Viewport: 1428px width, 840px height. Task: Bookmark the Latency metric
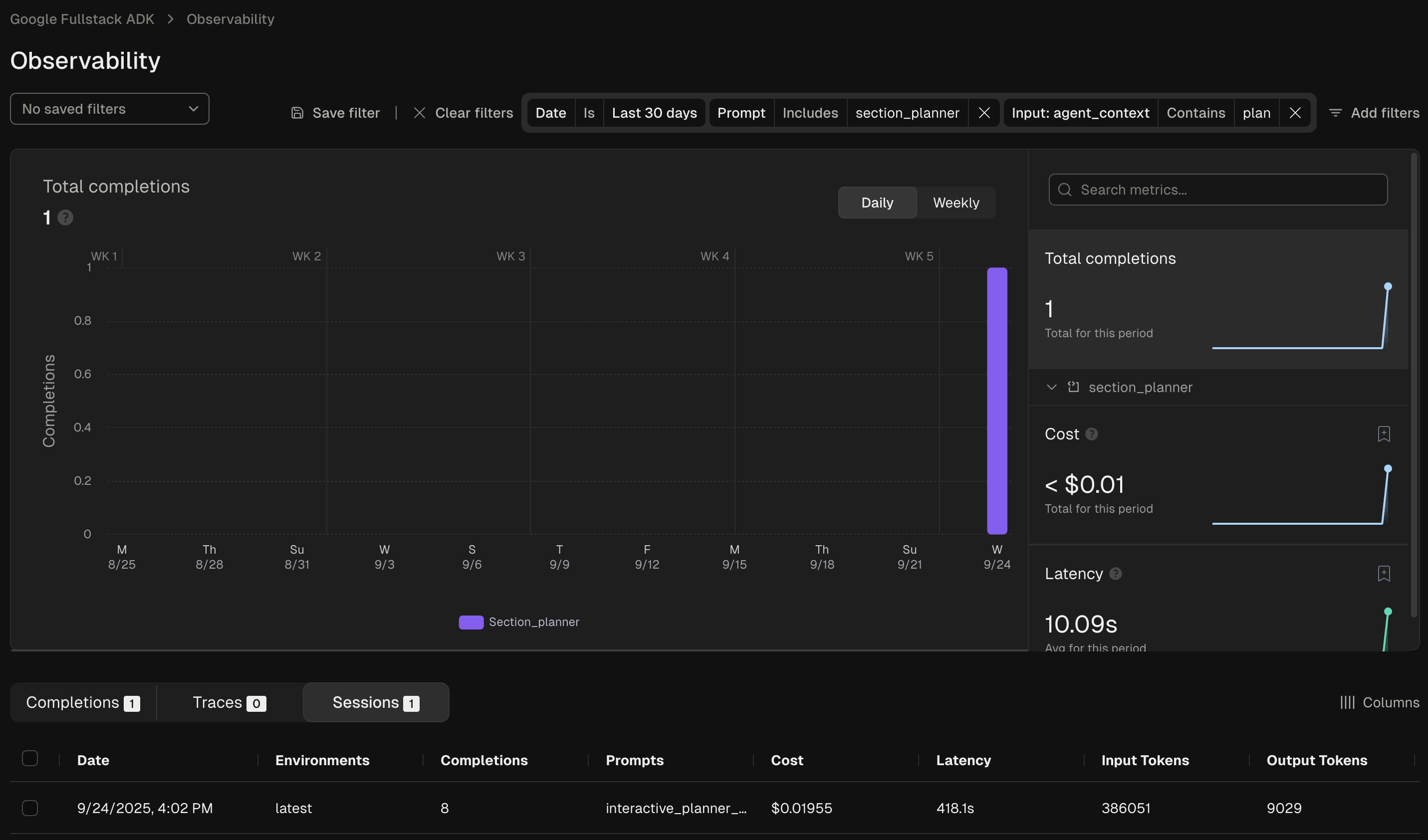pyautogui.click(x=1383, y=573)
